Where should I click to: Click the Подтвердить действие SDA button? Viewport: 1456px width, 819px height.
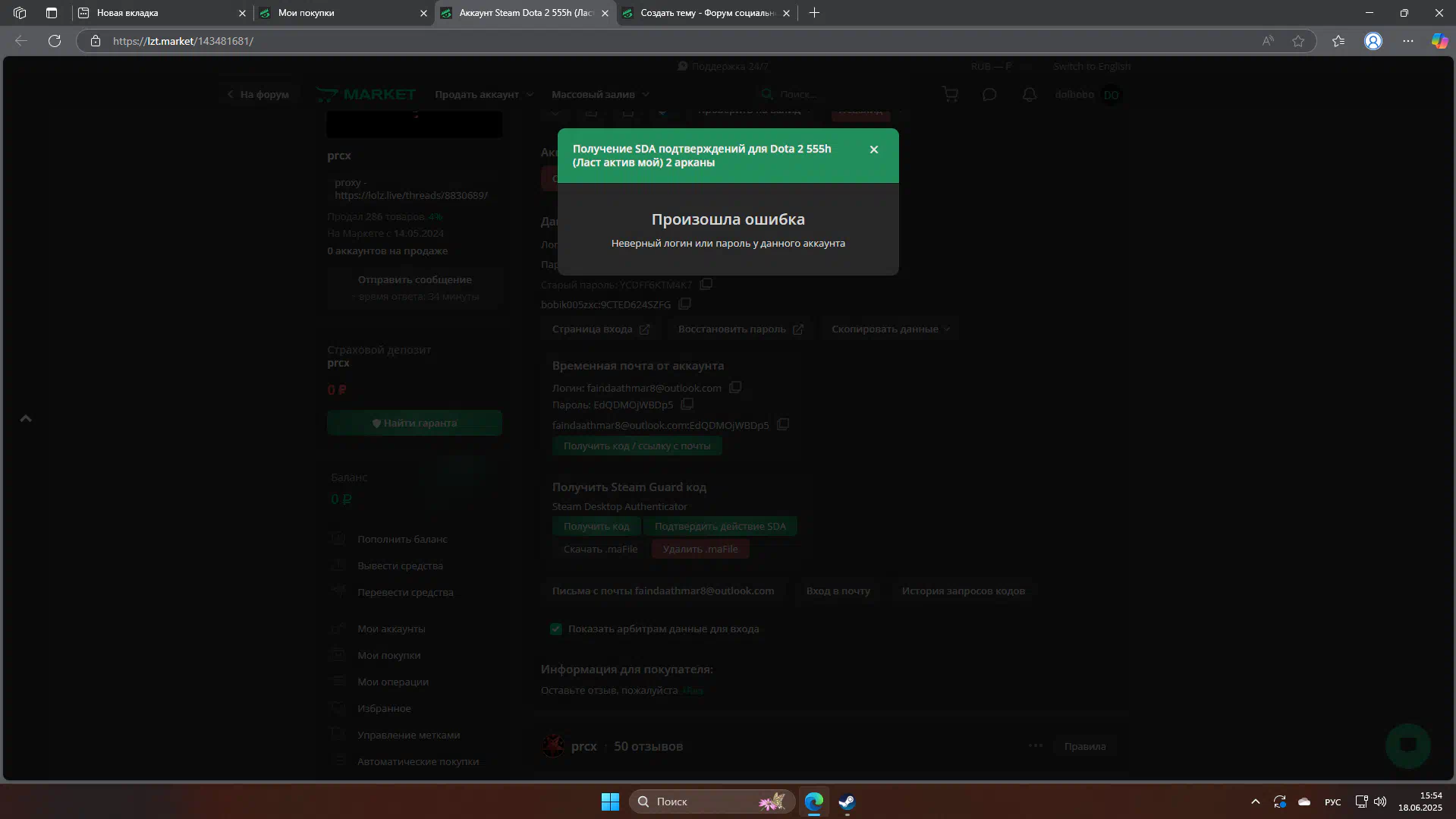(720, 526)
